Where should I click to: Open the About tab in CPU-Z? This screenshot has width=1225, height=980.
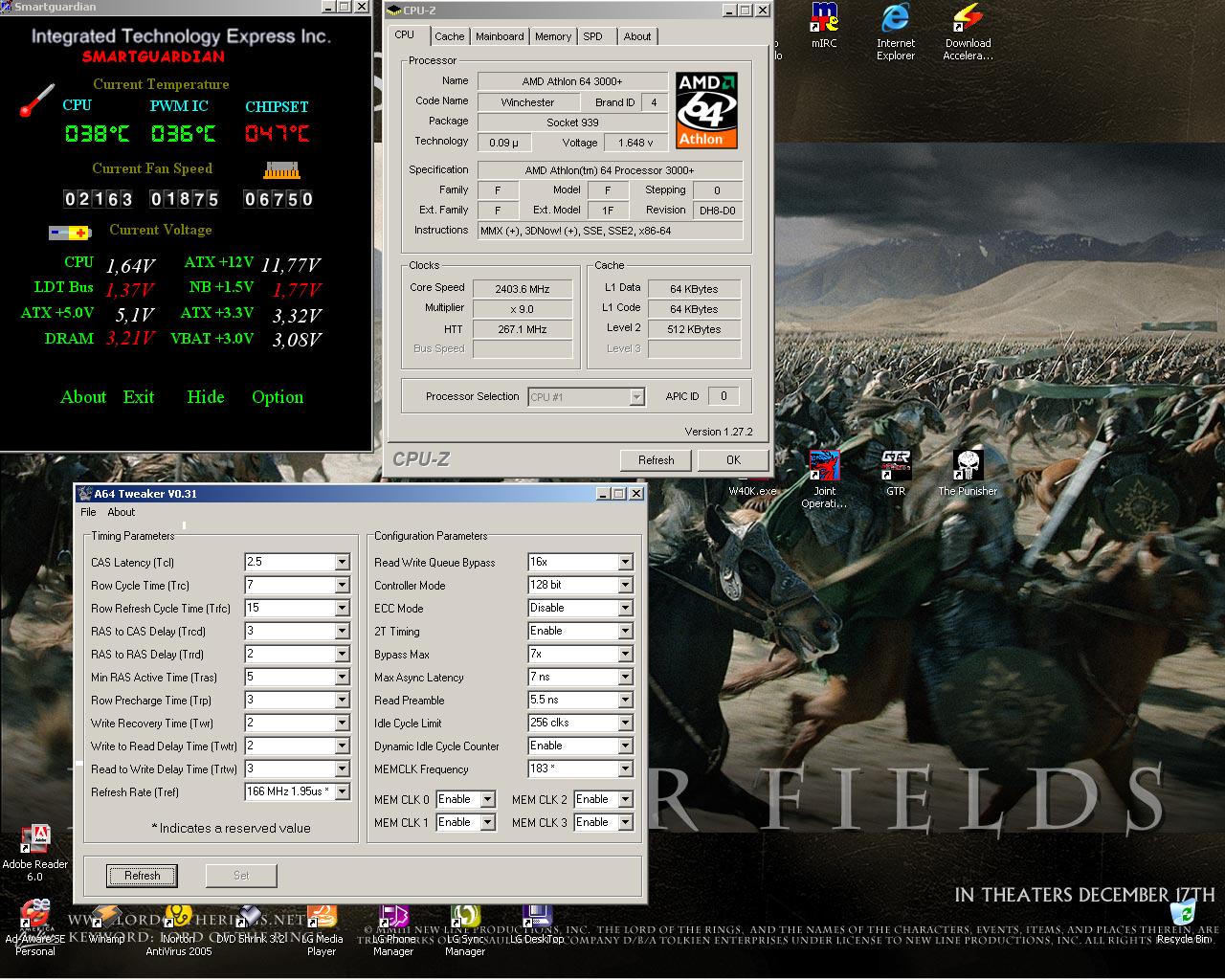tap(637, 36)
